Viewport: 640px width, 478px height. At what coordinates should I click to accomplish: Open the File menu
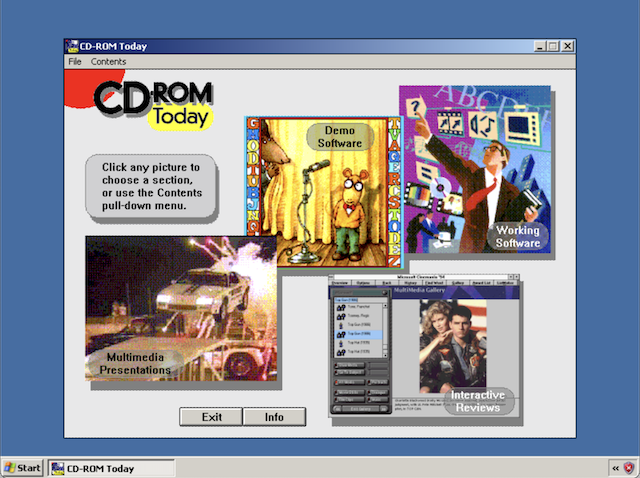tap(75, 62)
